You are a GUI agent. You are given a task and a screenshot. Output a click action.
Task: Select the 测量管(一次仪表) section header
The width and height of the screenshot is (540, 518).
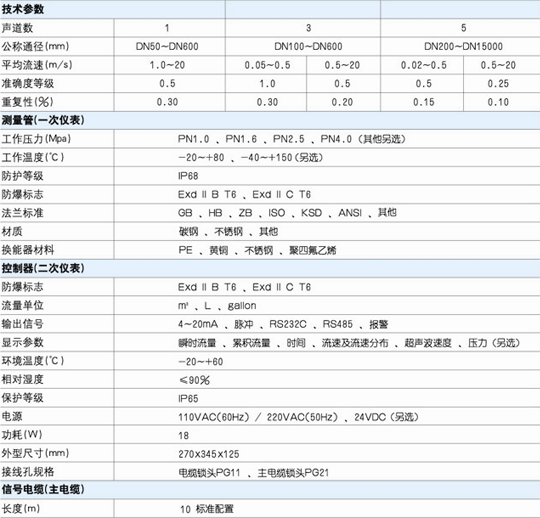(43, 120)
